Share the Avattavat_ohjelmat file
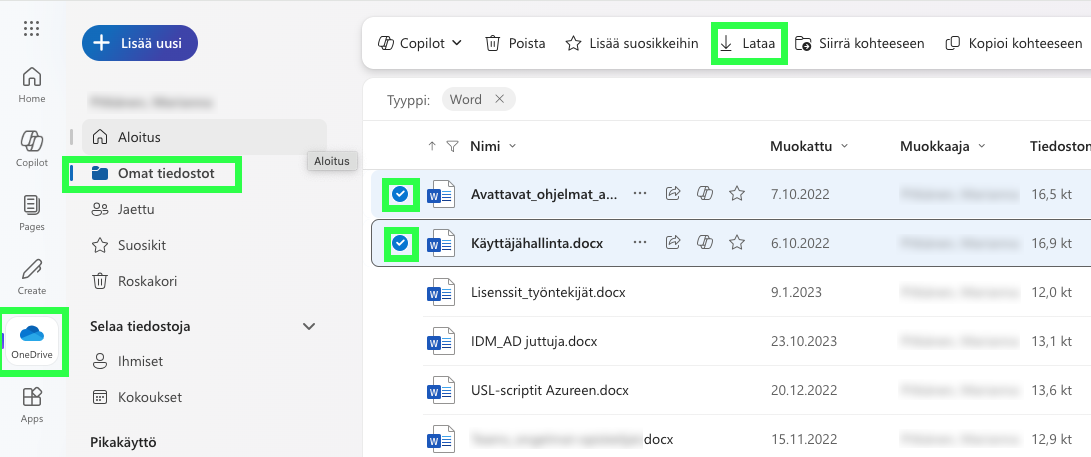The width and height of the screenshot is (1091, 457). click(673, 194)
